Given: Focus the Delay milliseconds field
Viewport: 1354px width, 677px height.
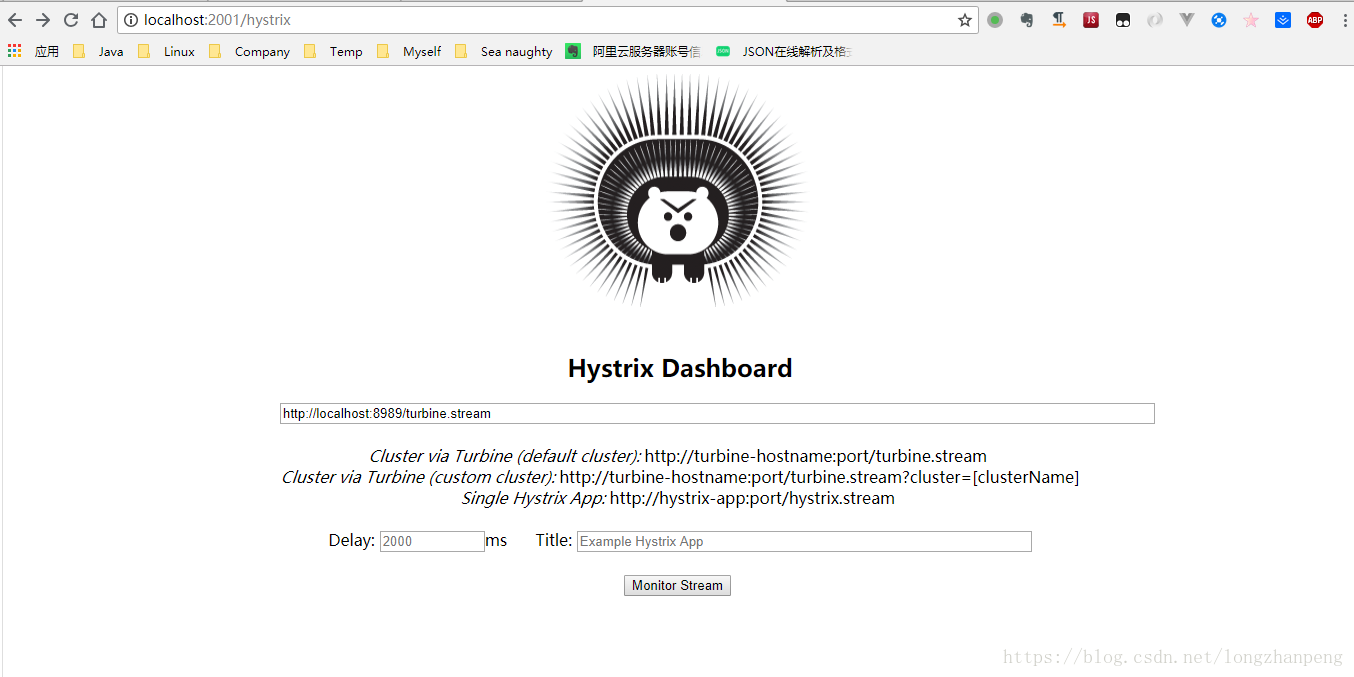Looking at the screenshot, I should click(432, 541).
